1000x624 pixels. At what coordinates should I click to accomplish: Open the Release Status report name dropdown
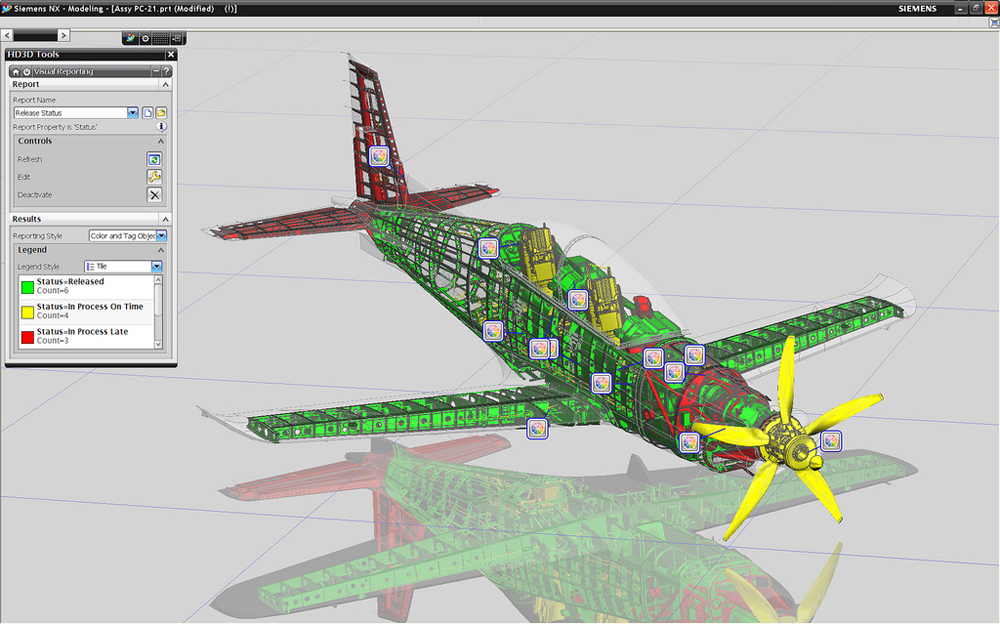[133, 113]
